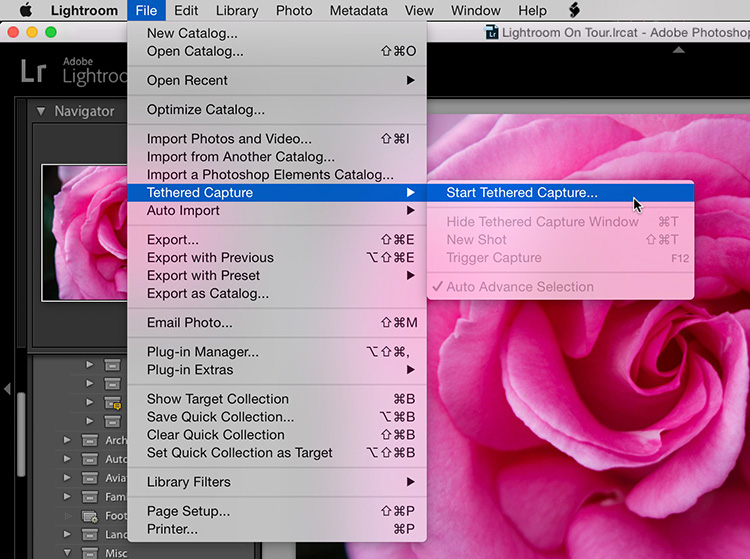750x559 pixels.
Task: Expand the Export with Preset submenu
Action: [277, 275]
